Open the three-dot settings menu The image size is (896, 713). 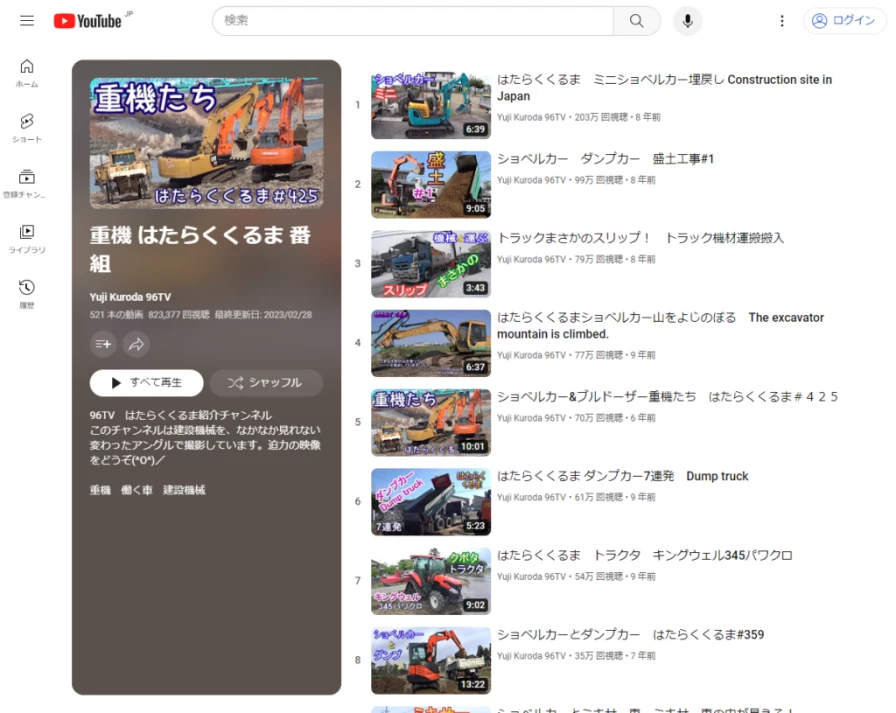tap(782, 21)
